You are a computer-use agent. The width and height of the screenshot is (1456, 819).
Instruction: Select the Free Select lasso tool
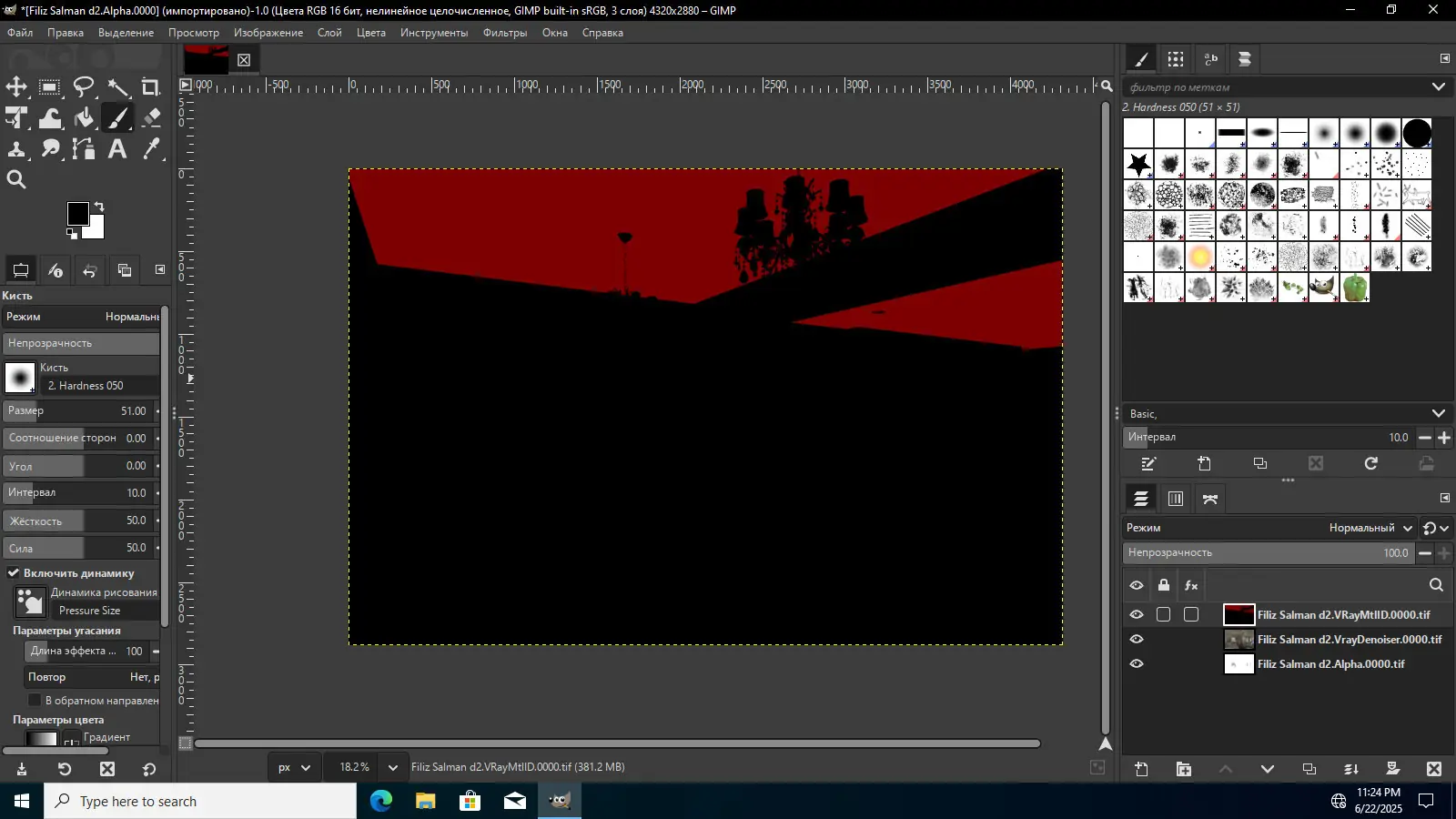tap(84, 87)
